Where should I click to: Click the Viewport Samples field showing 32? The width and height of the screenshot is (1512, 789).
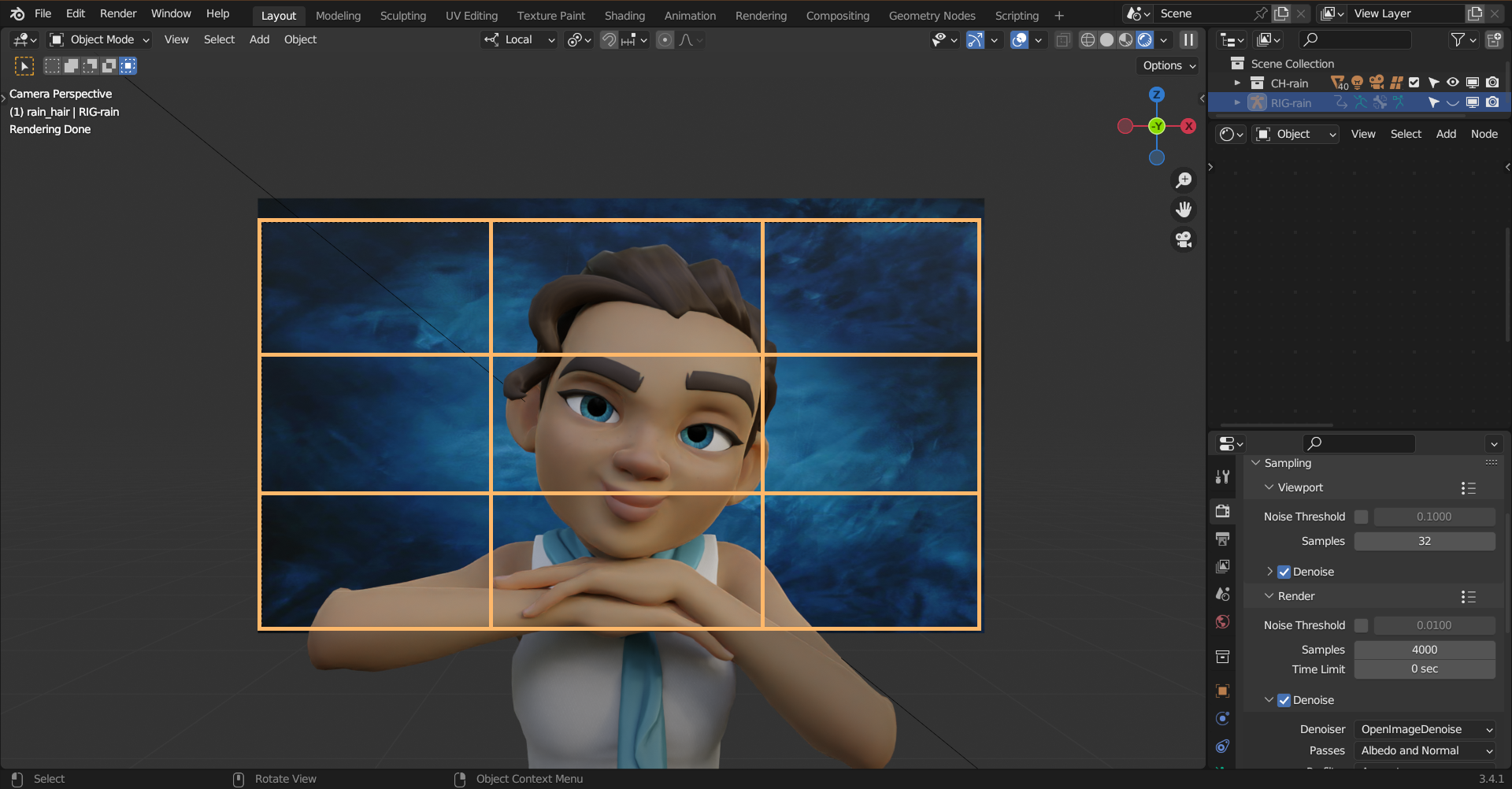click(x=1425, y=541)
